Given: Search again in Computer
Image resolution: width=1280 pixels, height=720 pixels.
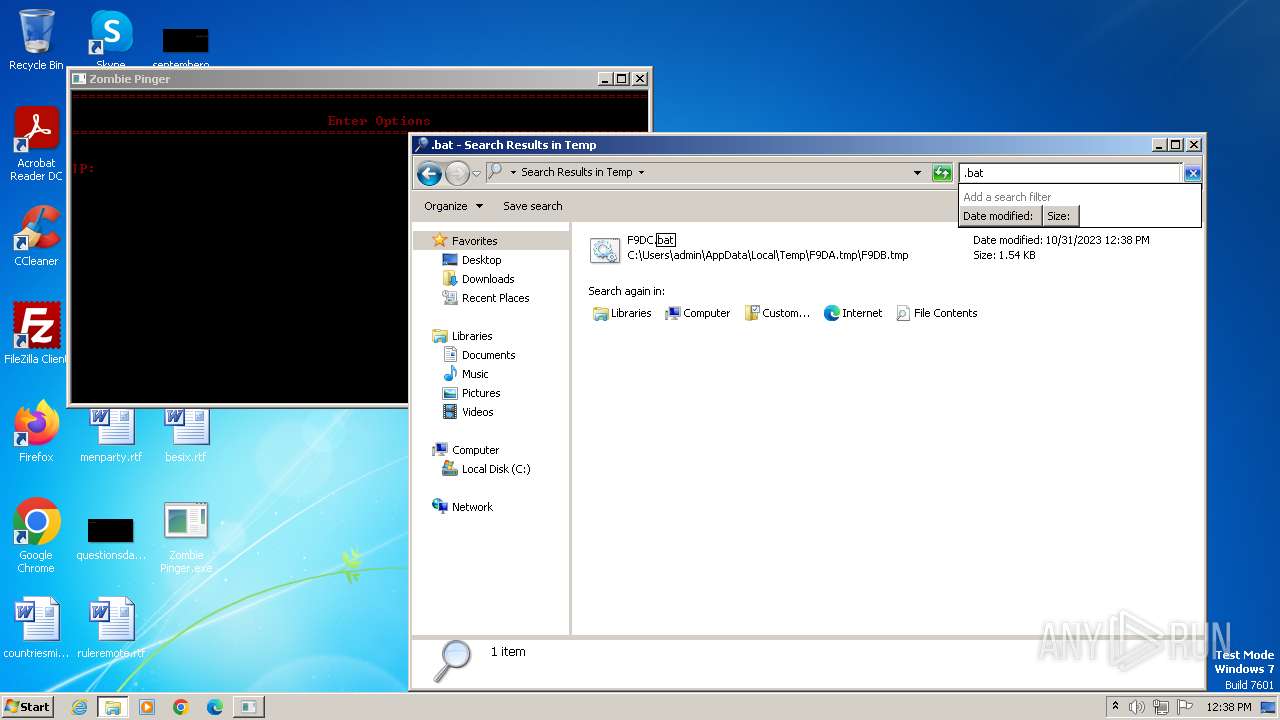Looking at the screenshot, I should pos(698,313).
